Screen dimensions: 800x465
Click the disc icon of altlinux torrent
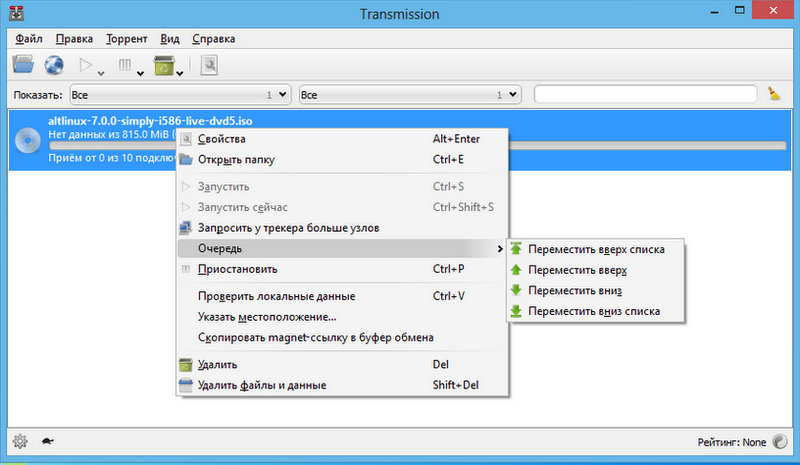click(x=28, y=140)
